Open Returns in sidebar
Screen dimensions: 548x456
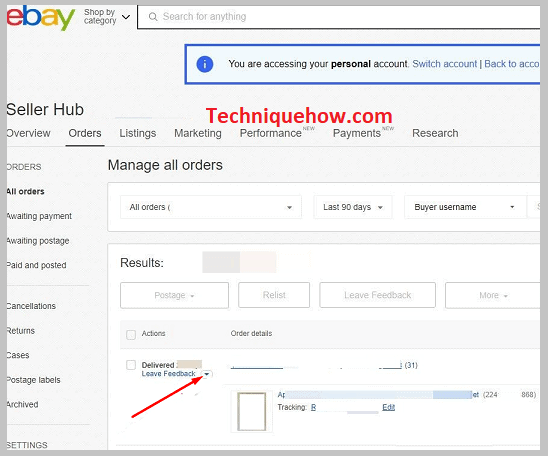click(21, 331)
